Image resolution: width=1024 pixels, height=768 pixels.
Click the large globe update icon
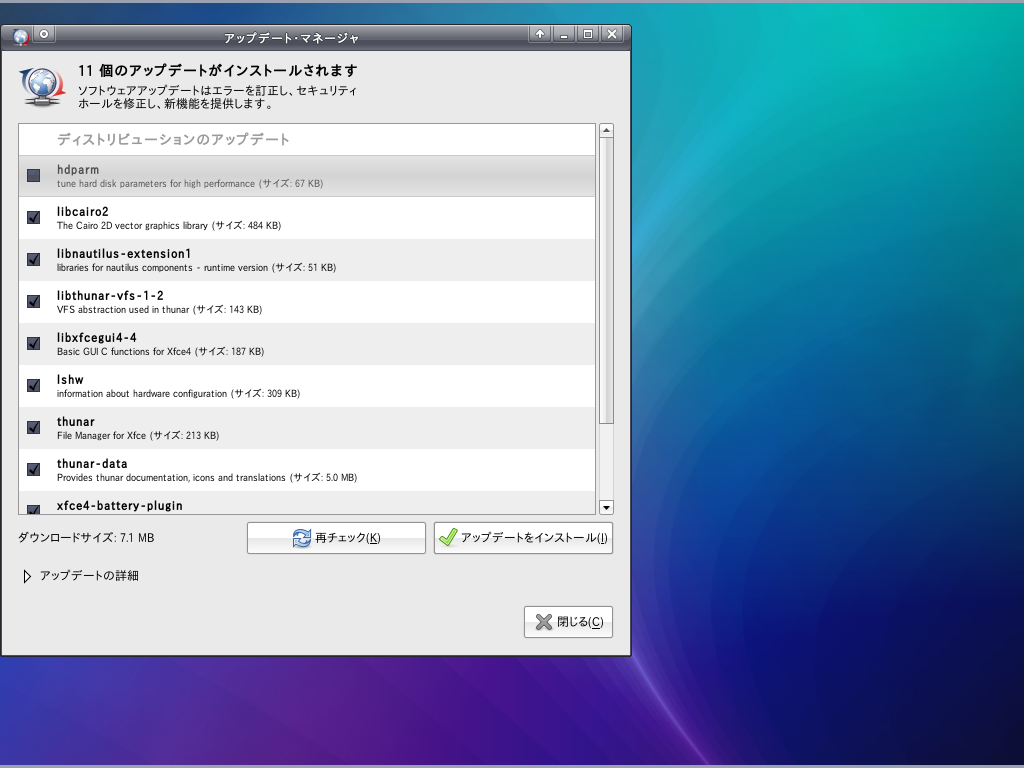42,86
